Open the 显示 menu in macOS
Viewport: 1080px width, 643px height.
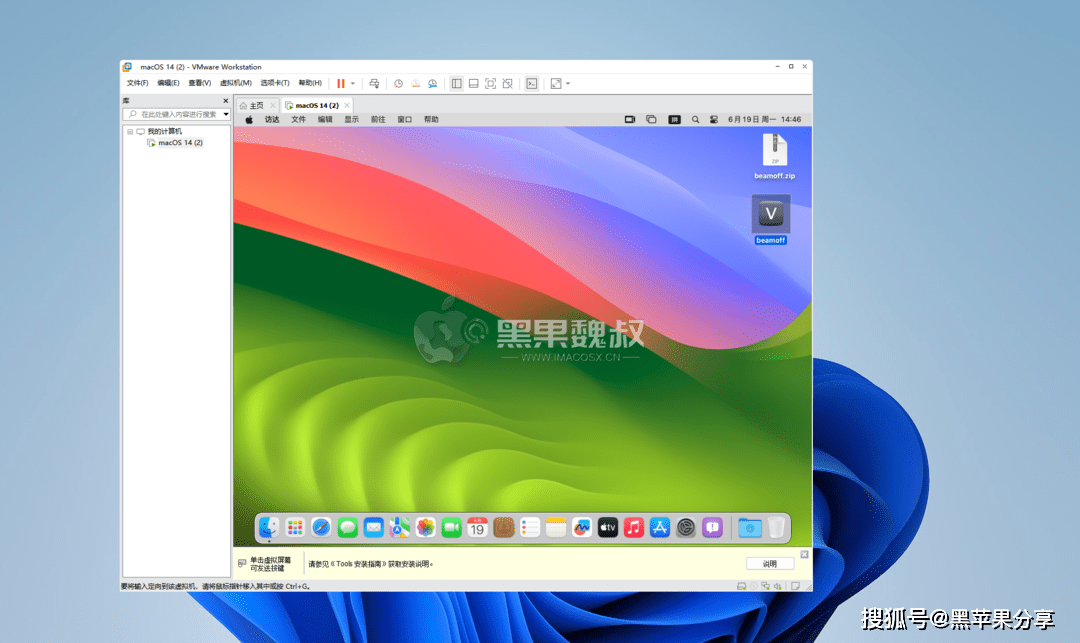pyautogui.click(x=352, y=120)
